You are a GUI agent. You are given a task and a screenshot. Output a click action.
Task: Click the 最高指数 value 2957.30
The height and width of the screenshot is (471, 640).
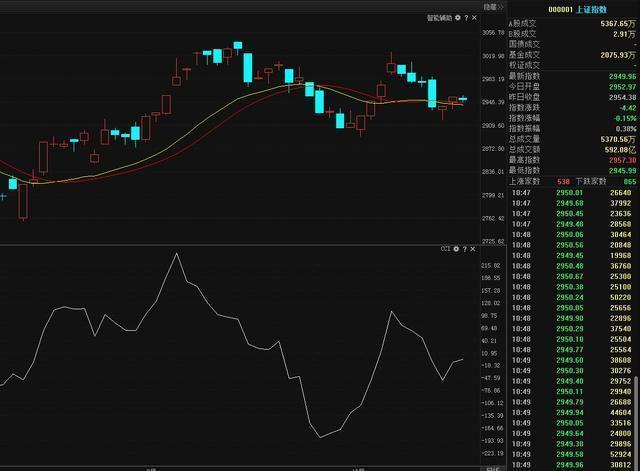(619, 161)
